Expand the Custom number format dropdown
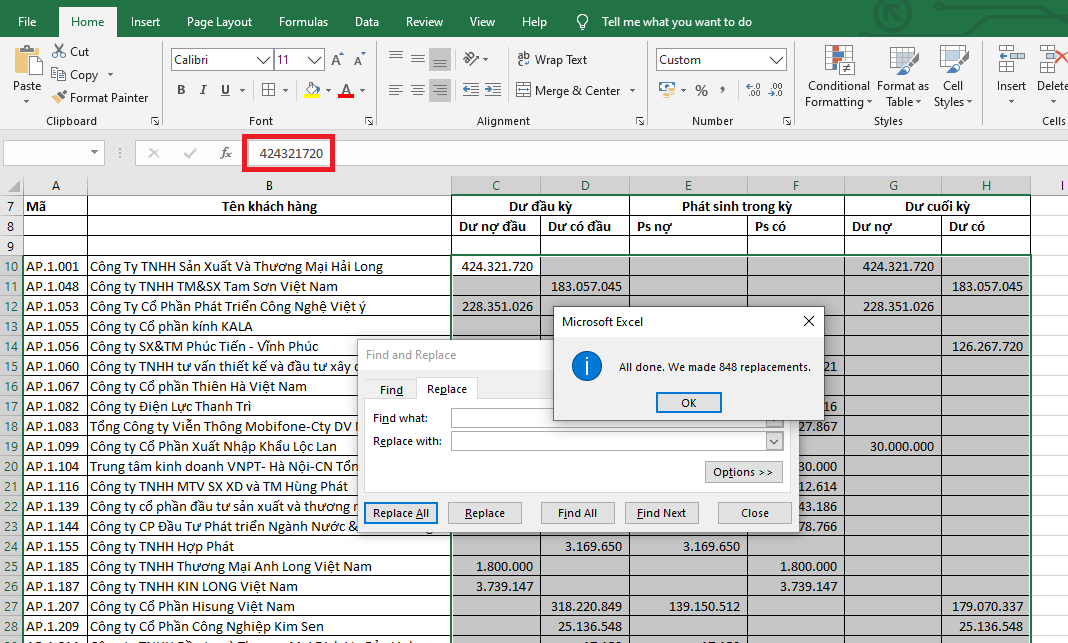Viewport: 1068px width, 643px height. [x=778, y=60]
